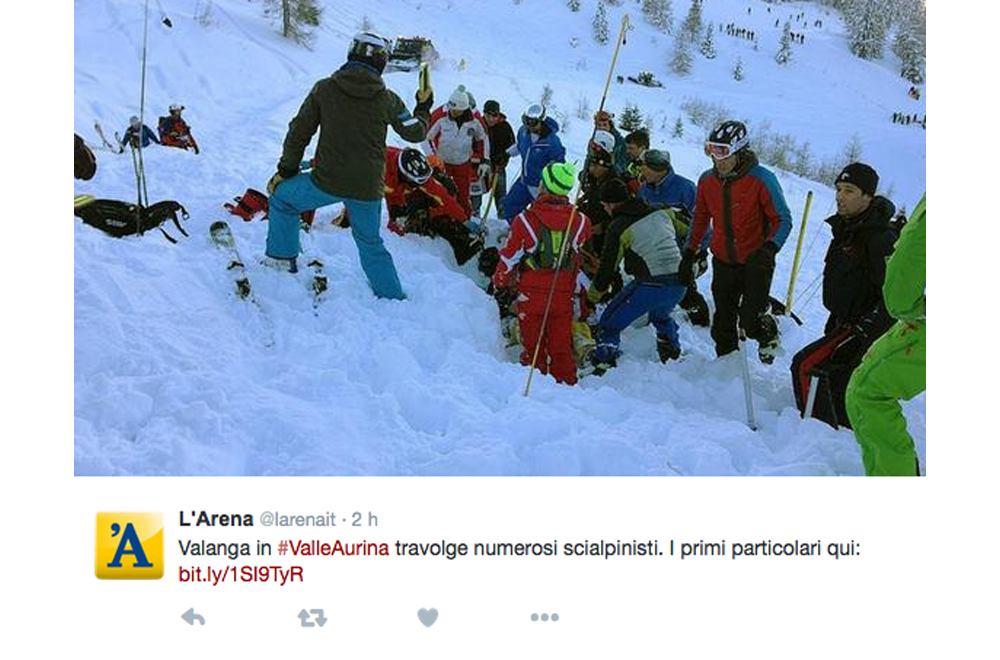The width and height of the screenshot is (1000, 660).
Task: Open the L'Arena profile name
Action: click(x=216, y=519)
